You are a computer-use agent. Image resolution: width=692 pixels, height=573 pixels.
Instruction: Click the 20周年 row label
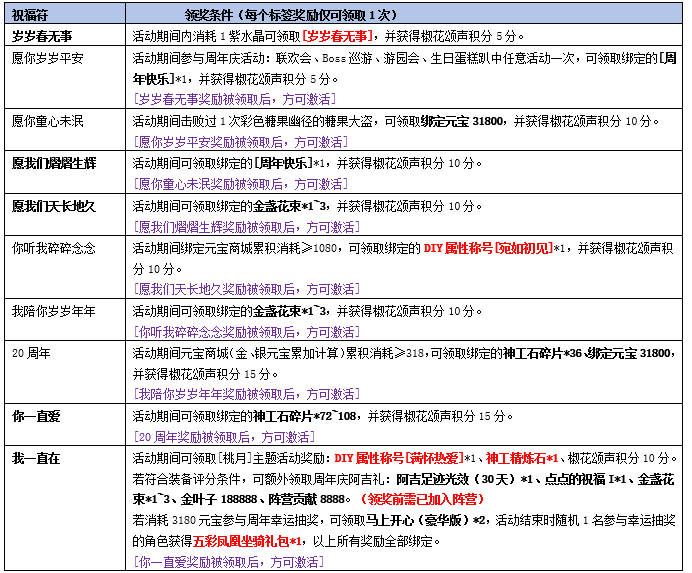[x=32, y=354]
